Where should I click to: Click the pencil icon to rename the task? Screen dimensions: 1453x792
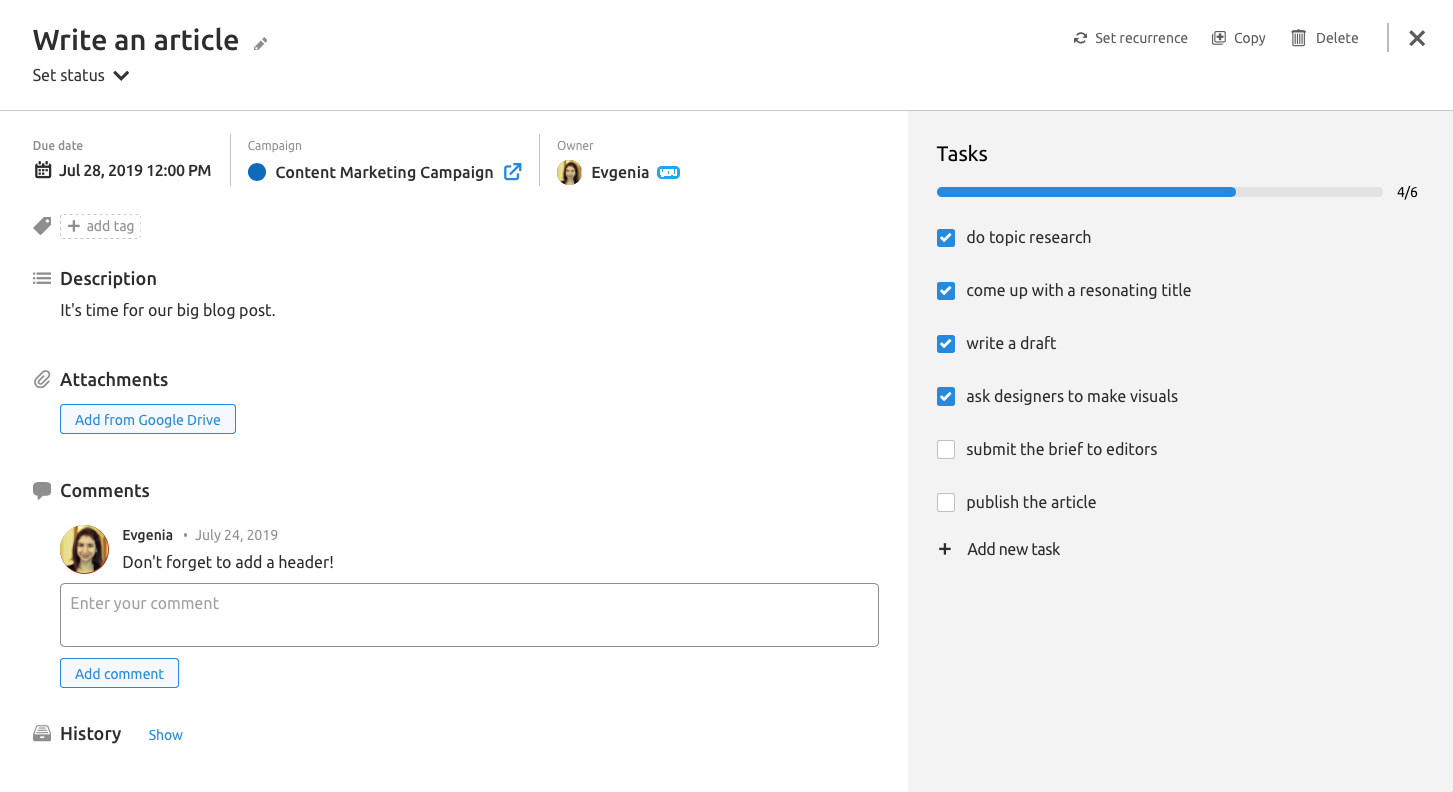(260, 43)
